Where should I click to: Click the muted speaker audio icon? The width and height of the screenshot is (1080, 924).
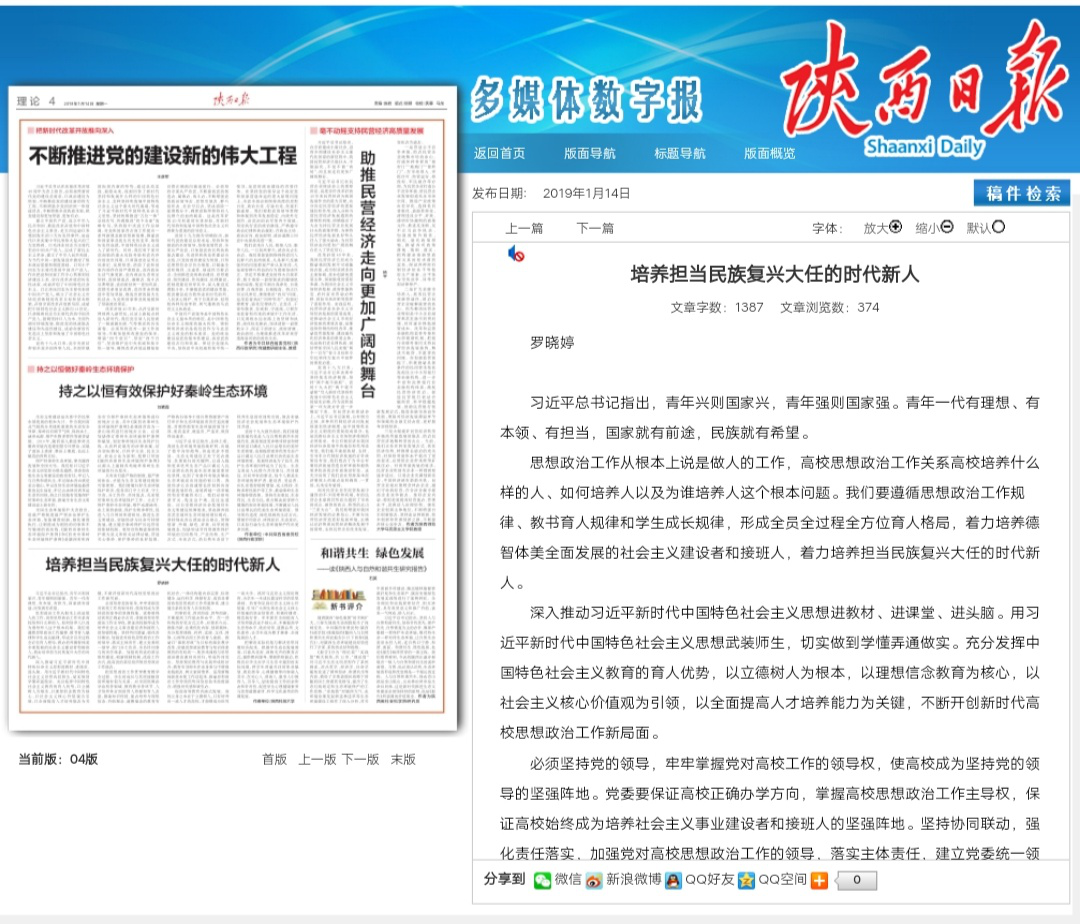coord(516,255)
